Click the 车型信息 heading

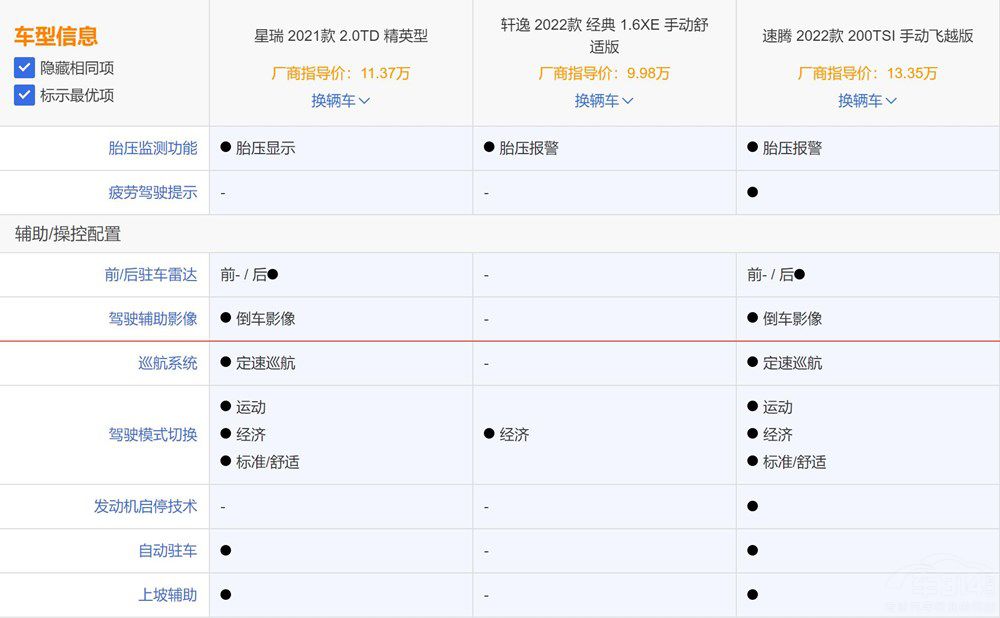coord(56,37)
